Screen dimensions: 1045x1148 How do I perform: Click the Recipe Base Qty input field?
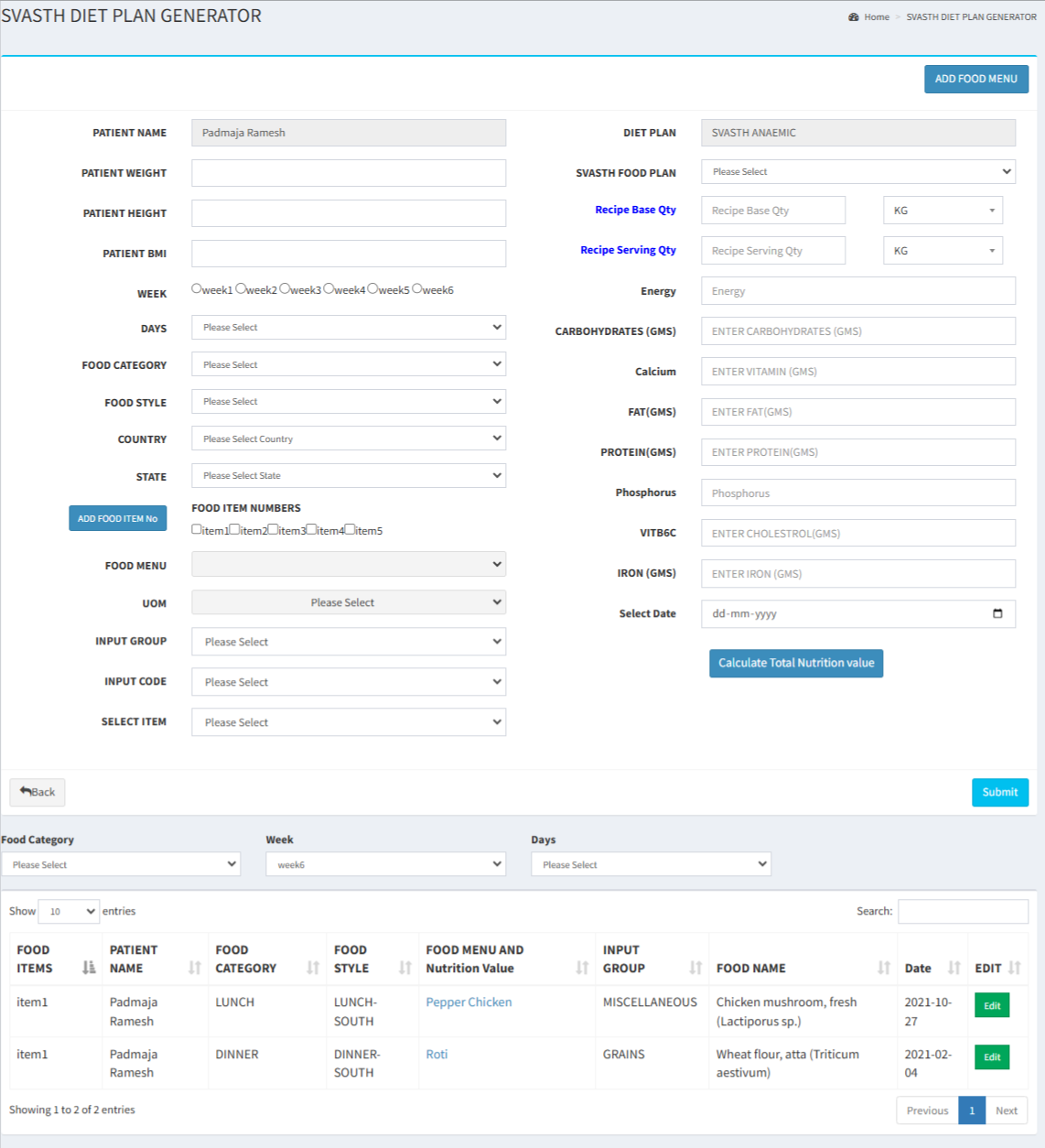773,210
